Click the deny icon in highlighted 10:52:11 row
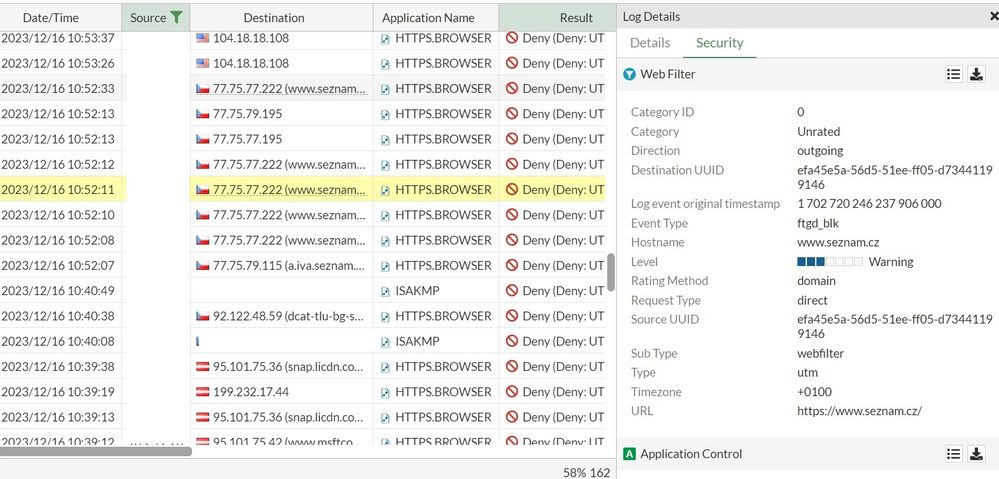 click(512, 189)
